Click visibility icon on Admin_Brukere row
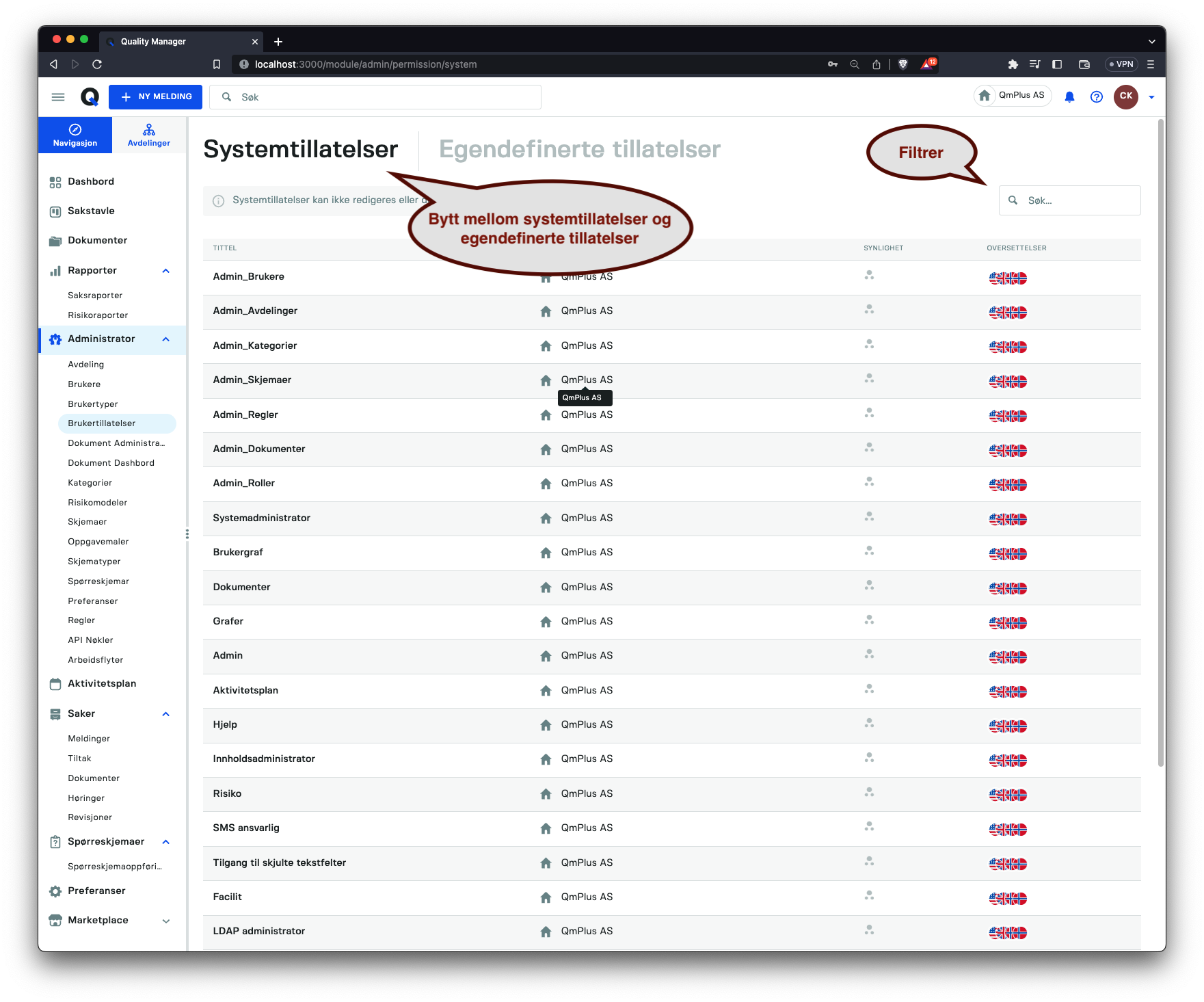The image size is (1204, 1002). click(x=869, y=276)
